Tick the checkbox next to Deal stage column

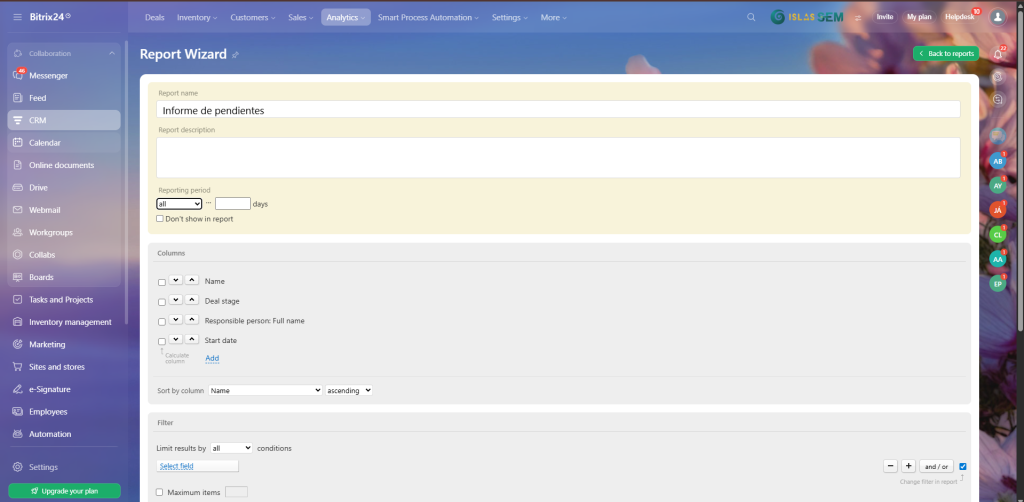(162, 302)
